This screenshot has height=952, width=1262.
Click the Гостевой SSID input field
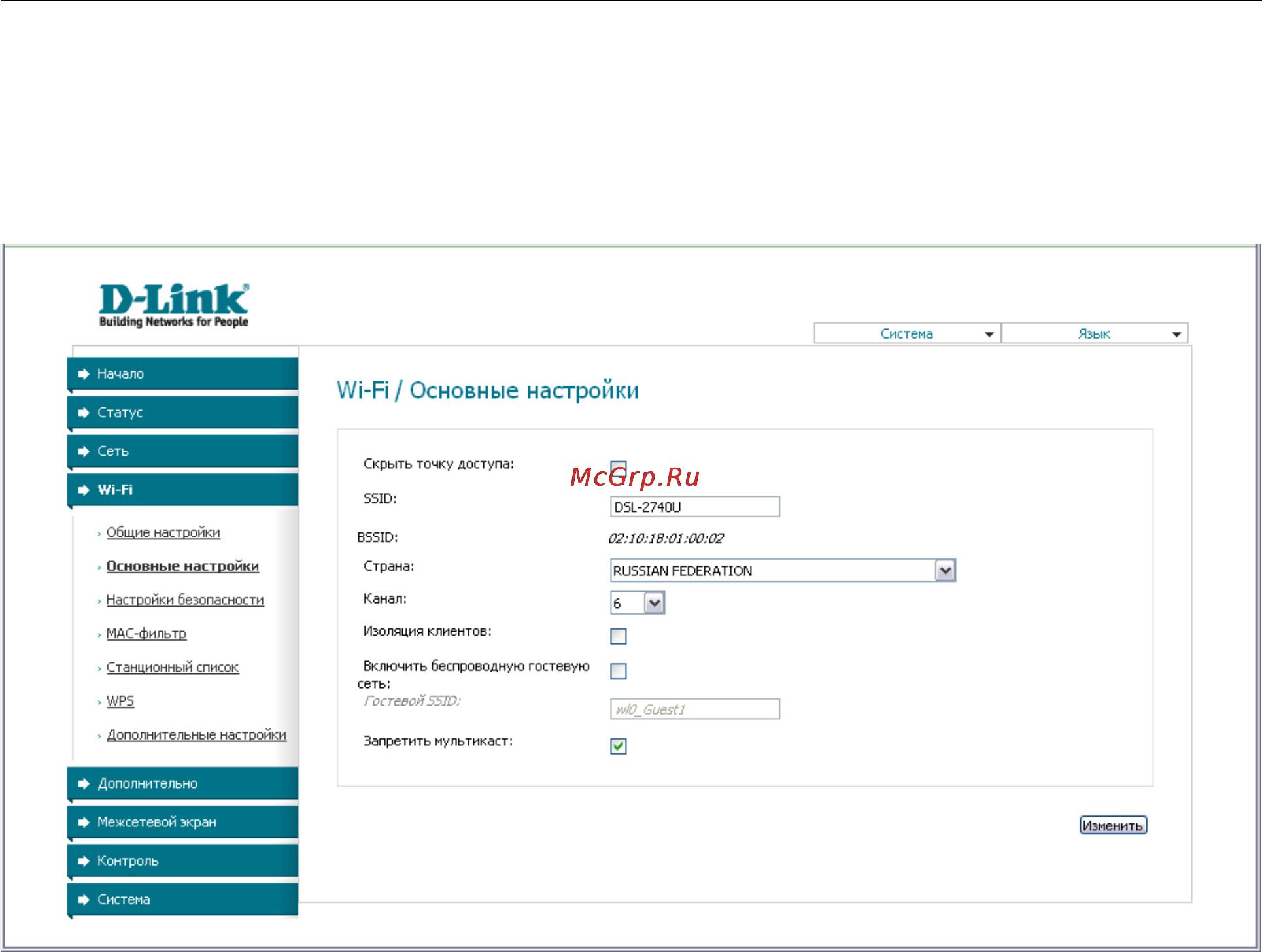pyautogui.click(x=695, y=709)
